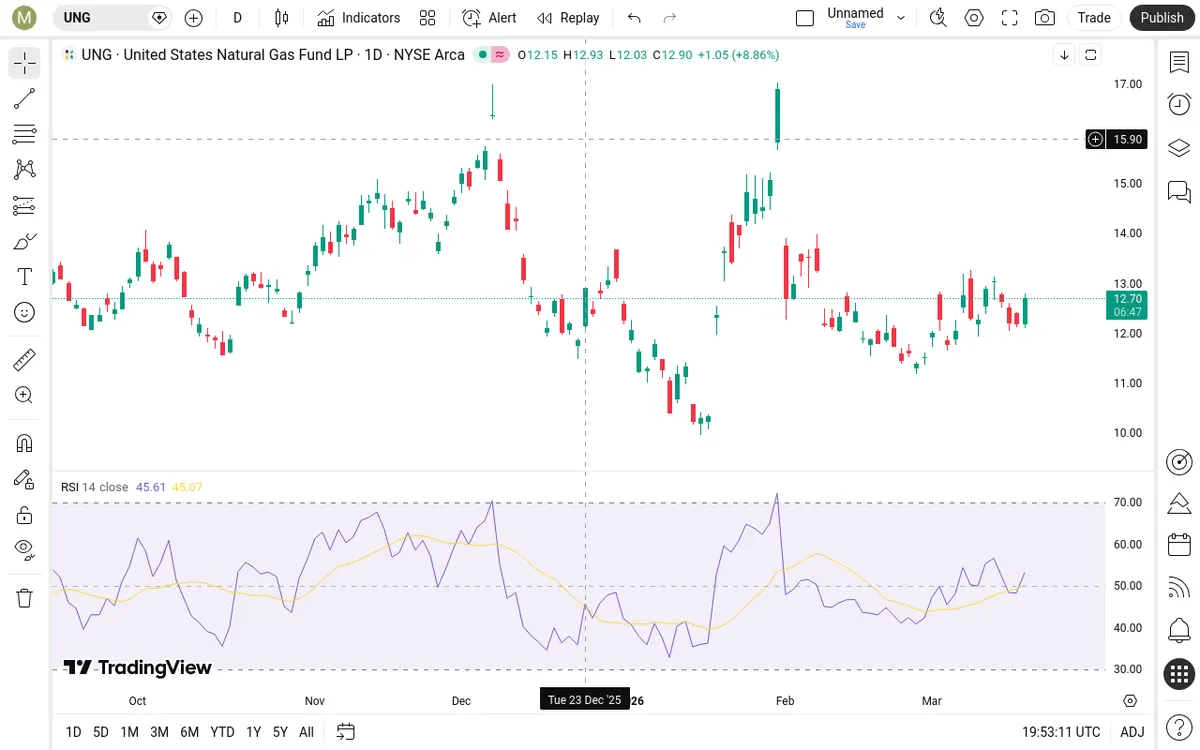Switch range to 1M
1200x750 pixels.
tap(129, 732)
